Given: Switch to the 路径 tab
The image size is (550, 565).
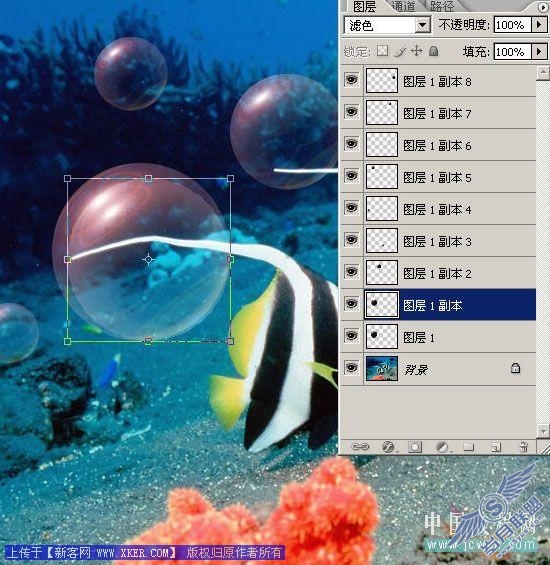Looking at the screenshot, I should [x=442, y=6].
